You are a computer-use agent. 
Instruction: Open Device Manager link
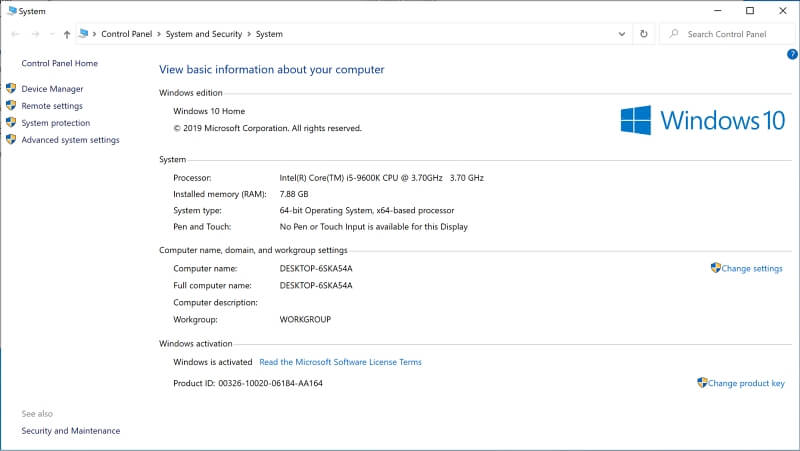pos(52,89)
